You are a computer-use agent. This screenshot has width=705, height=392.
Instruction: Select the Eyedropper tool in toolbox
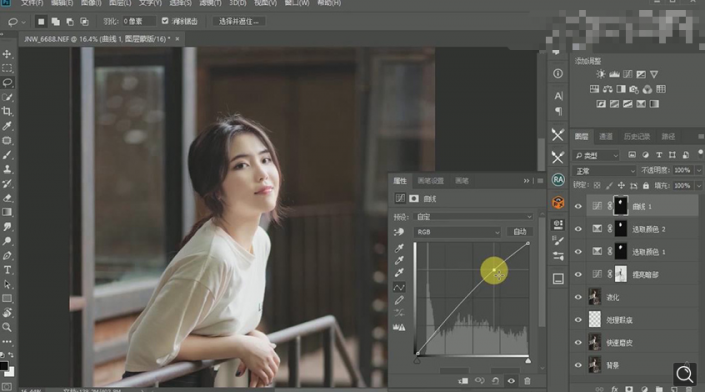coord(7,126)
